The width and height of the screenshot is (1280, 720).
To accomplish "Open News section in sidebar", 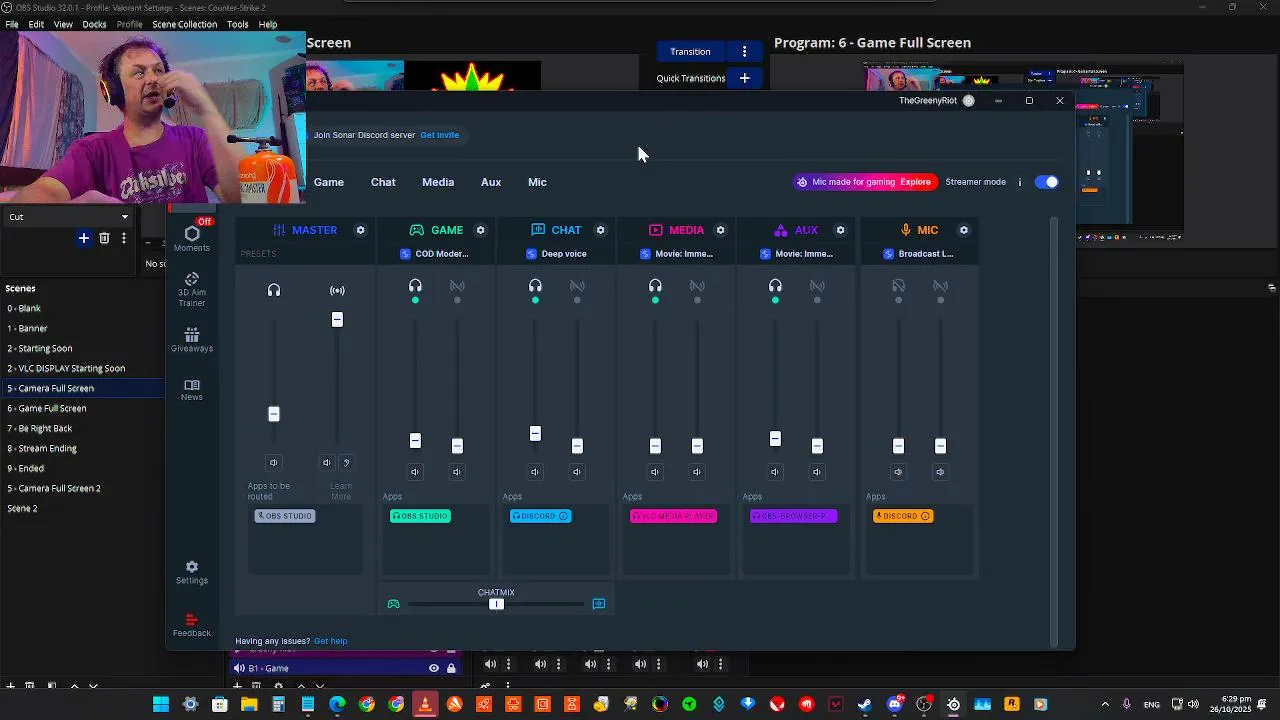I will click(x=192, y=390).
